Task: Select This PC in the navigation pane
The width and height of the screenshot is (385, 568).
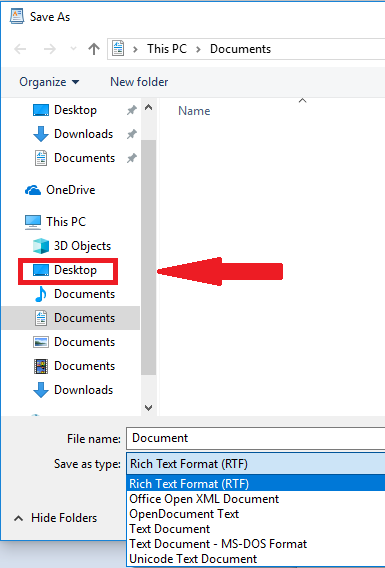Action: 66,221
